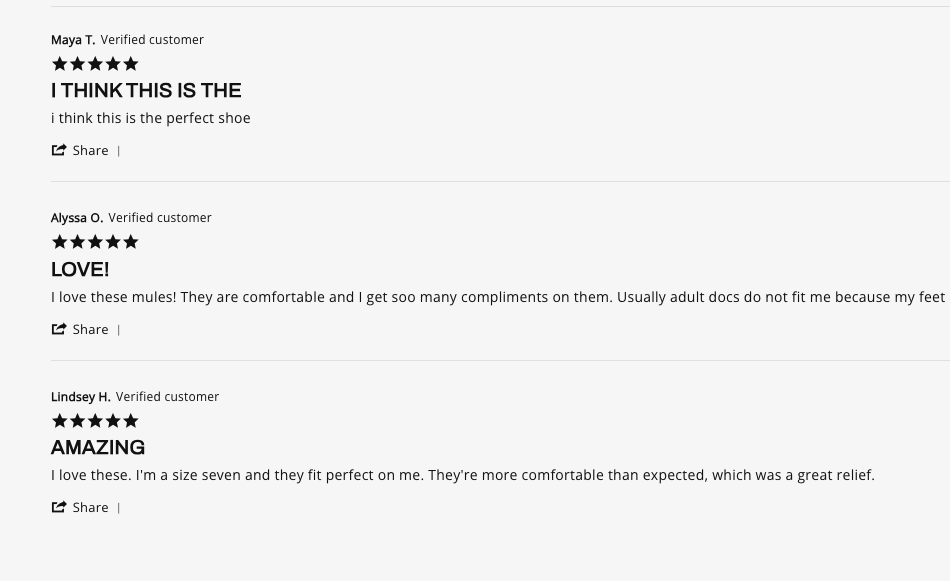Click the reviewer name Lindsey H.

coord(81,397)
